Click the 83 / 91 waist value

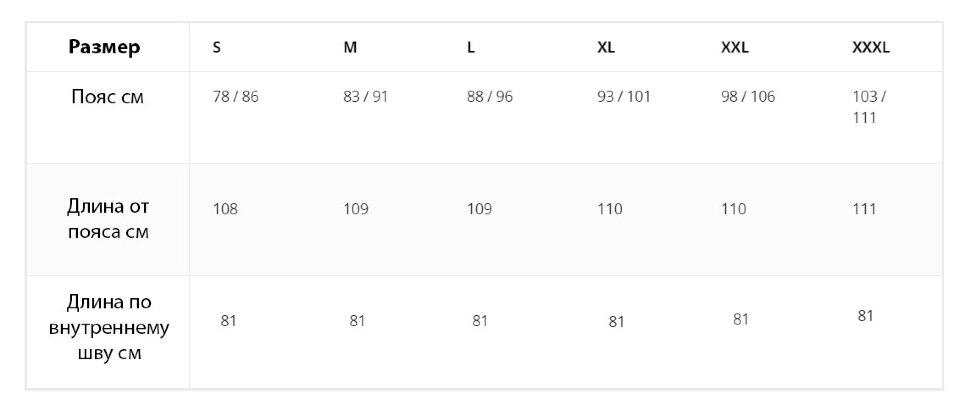366,97
